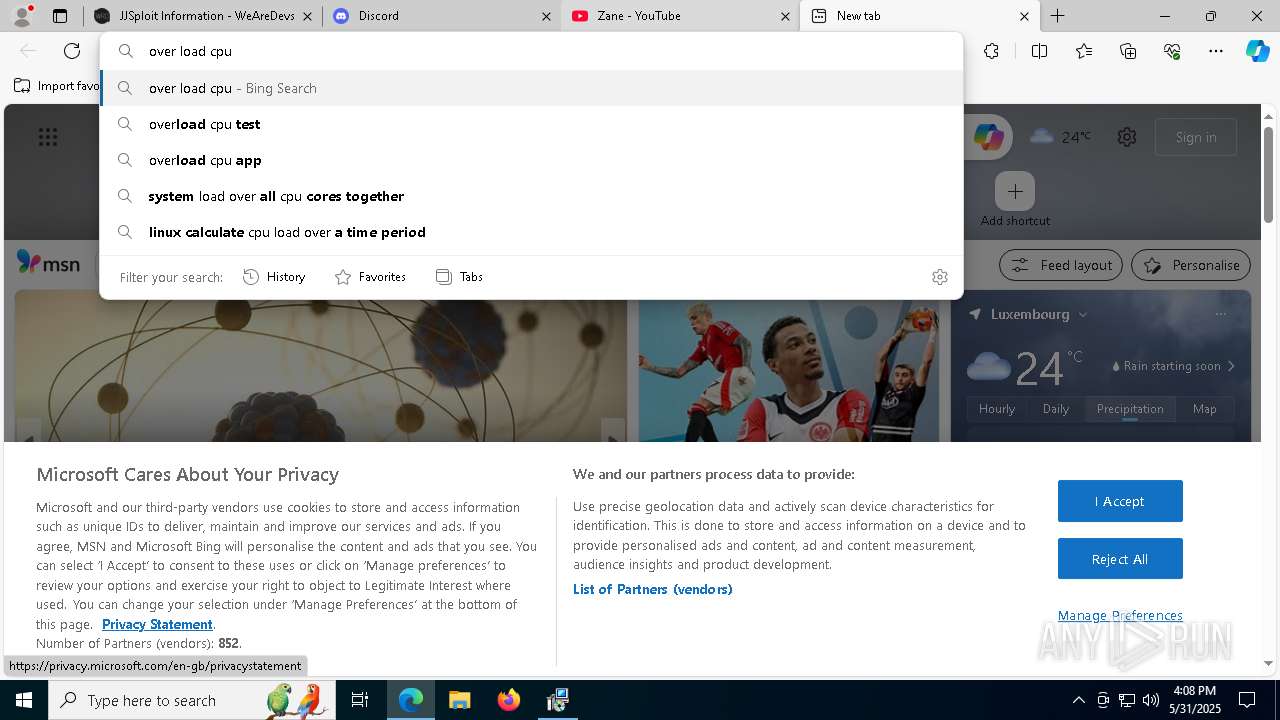
Task: Select the over load cpu - Bing Search suggestion
Action: click(531, 88)
